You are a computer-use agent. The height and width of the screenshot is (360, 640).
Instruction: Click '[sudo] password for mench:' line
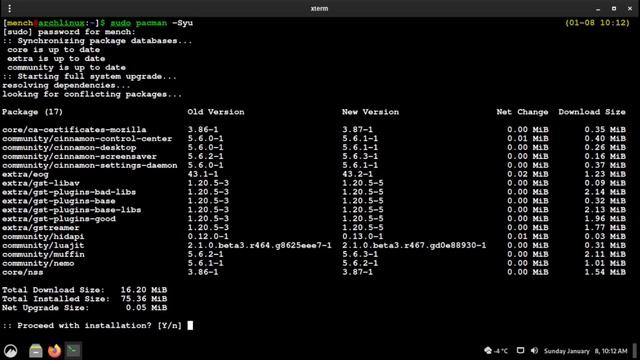click(69, 32)
